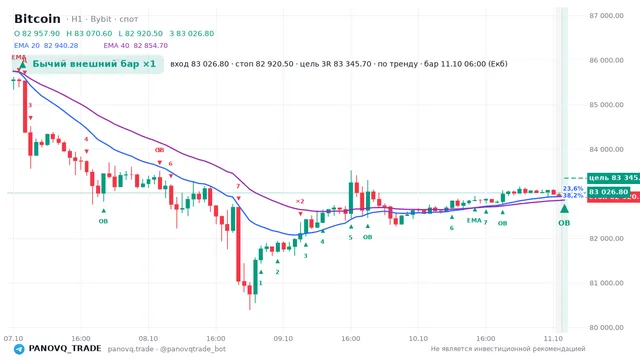The height and width of the screenshot is (360, 640).
Task: Click the high value 'H 83 070.60'
Action: [x=89, y=33]
